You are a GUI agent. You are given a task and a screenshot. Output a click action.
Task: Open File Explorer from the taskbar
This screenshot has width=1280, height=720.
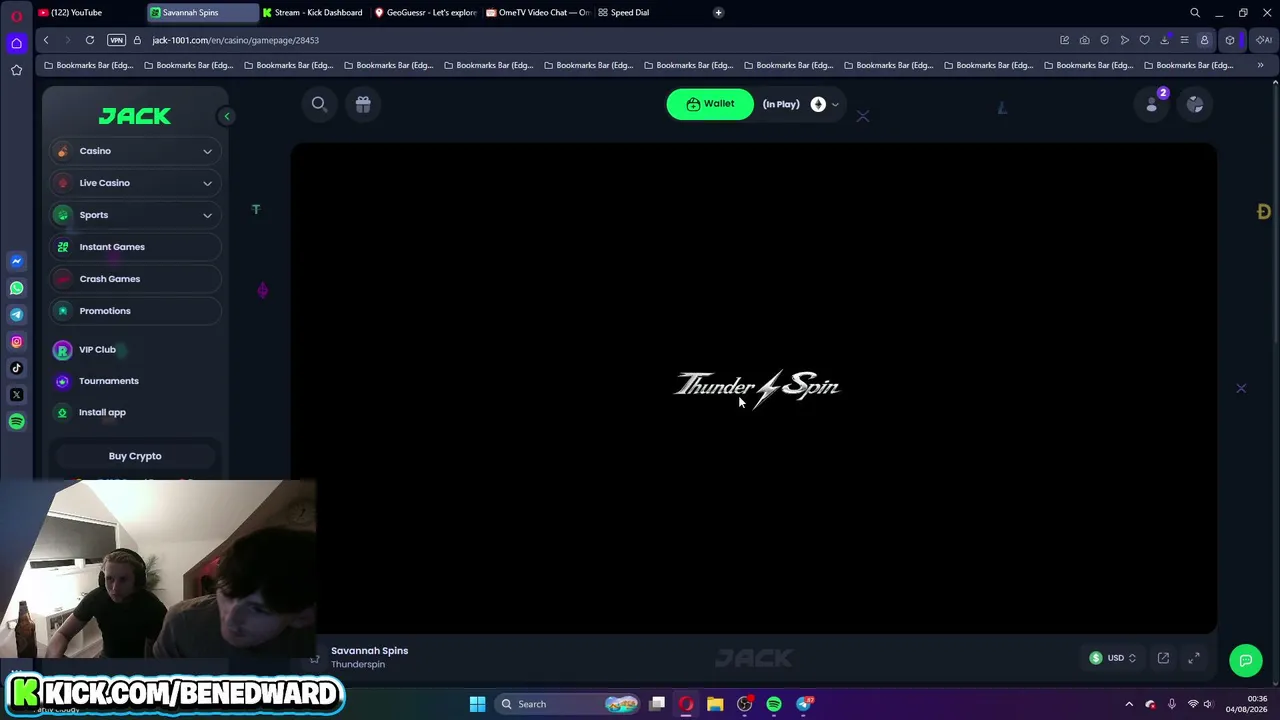[x=715, y=704]
